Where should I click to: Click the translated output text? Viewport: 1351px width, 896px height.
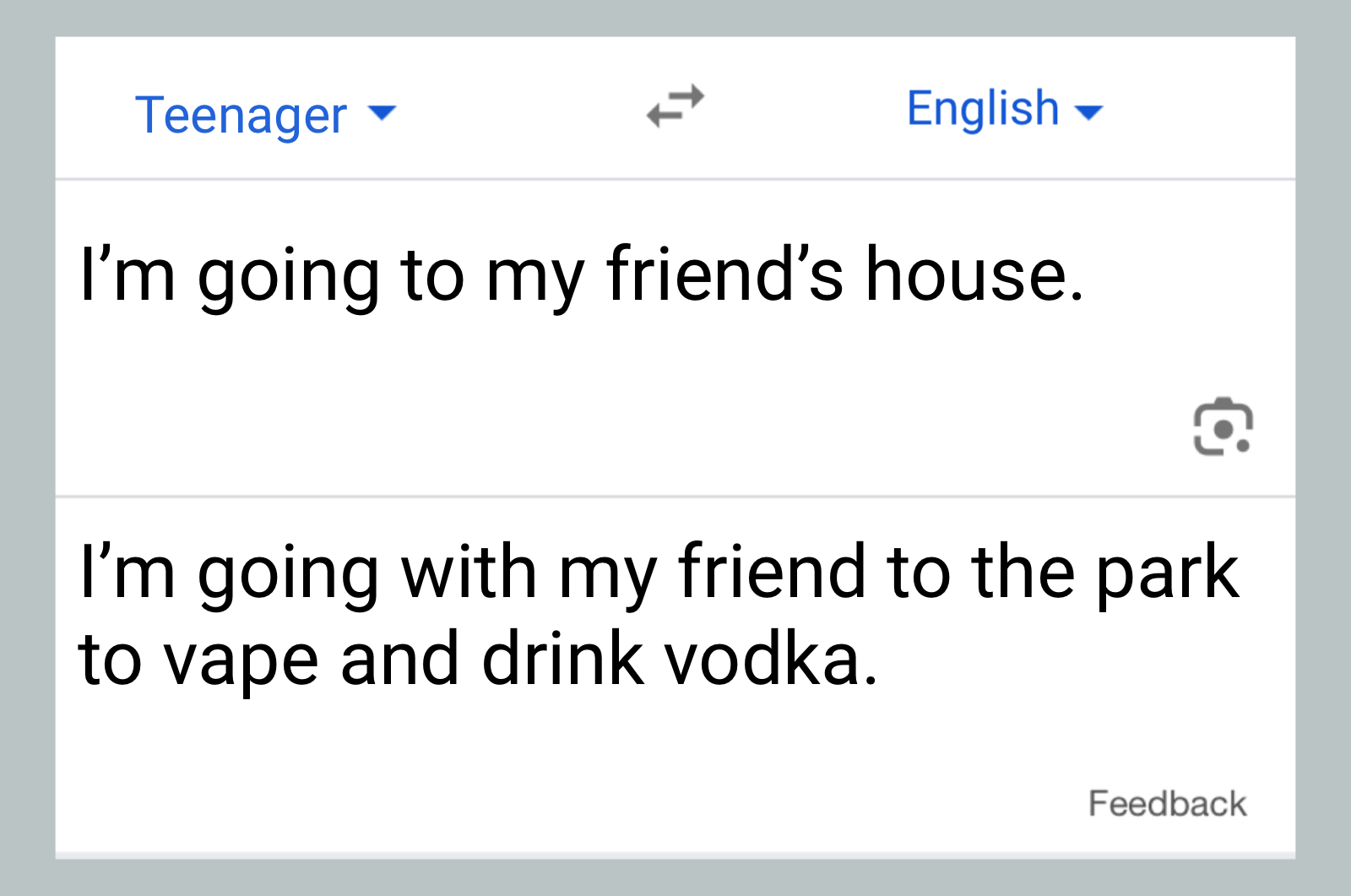[659, 615]
